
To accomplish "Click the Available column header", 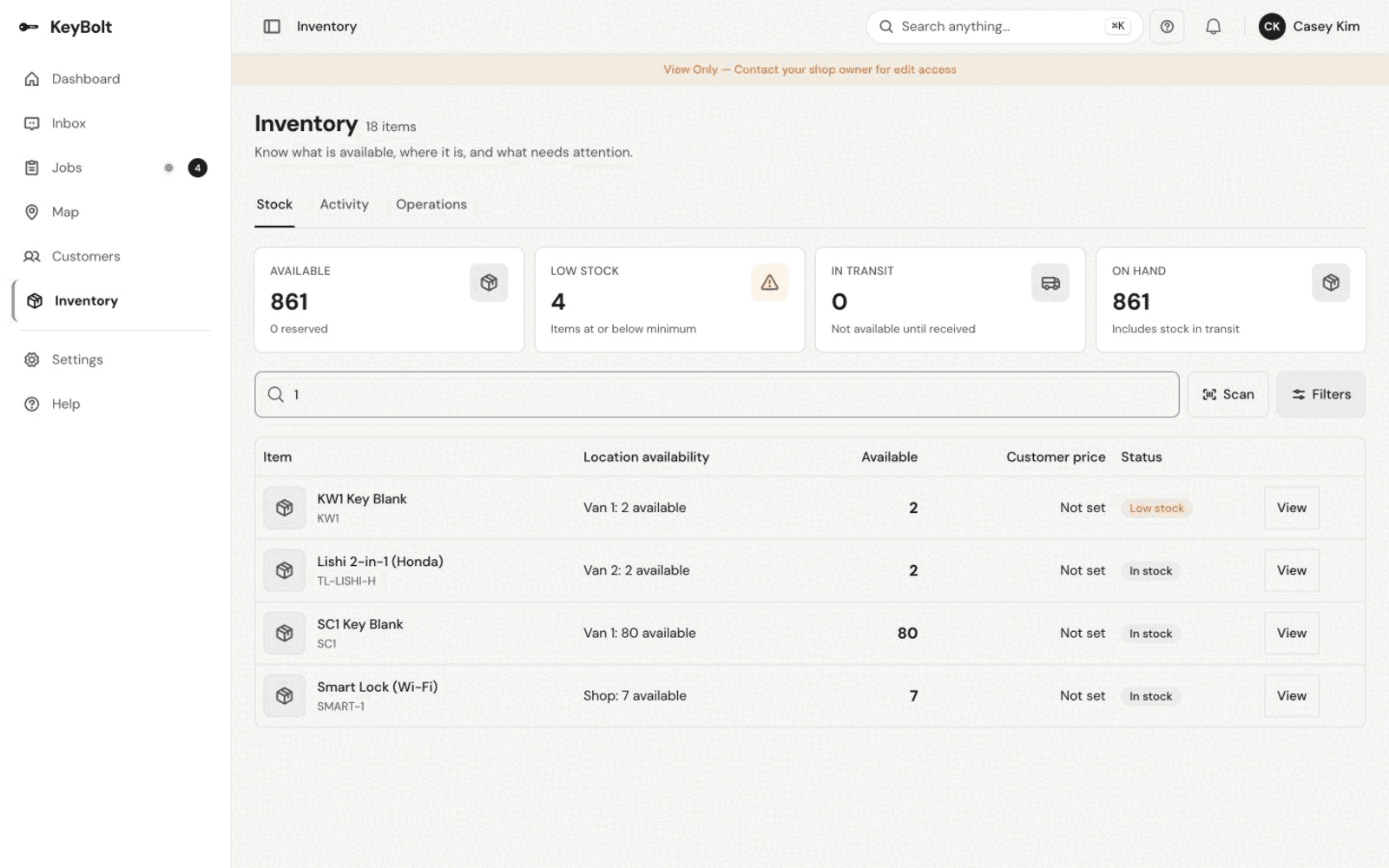I will (889, 457).
